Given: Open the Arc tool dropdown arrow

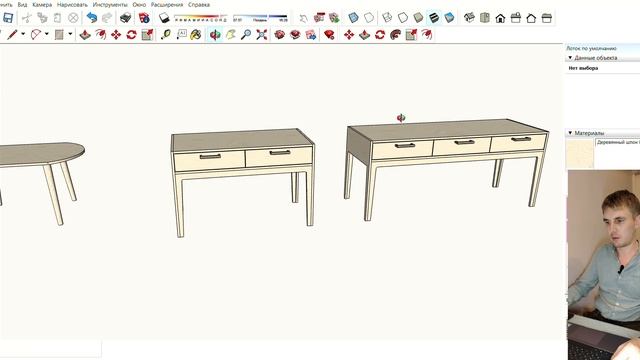Looking at the screenshot, I should (x=47, y=34).
